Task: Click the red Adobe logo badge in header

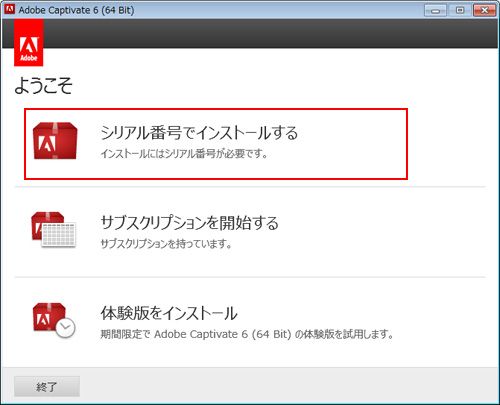Action: pyautogui.click(x=29, y=43)
